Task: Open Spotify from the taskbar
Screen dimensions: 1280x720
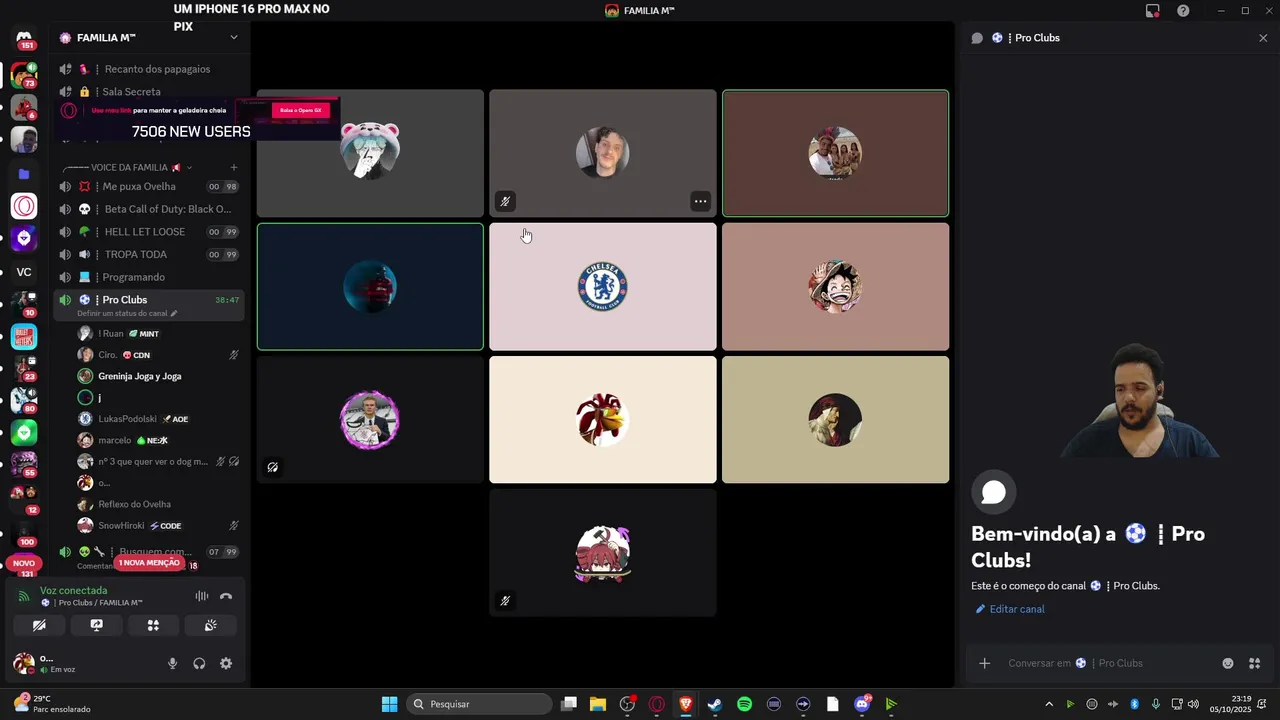Action: [x=744, y=704]
